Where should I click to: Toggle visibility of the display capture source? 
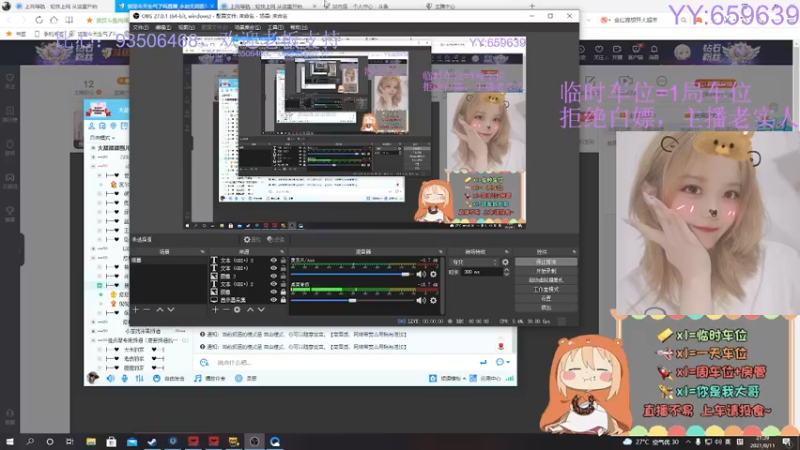[x=273, y=299]
